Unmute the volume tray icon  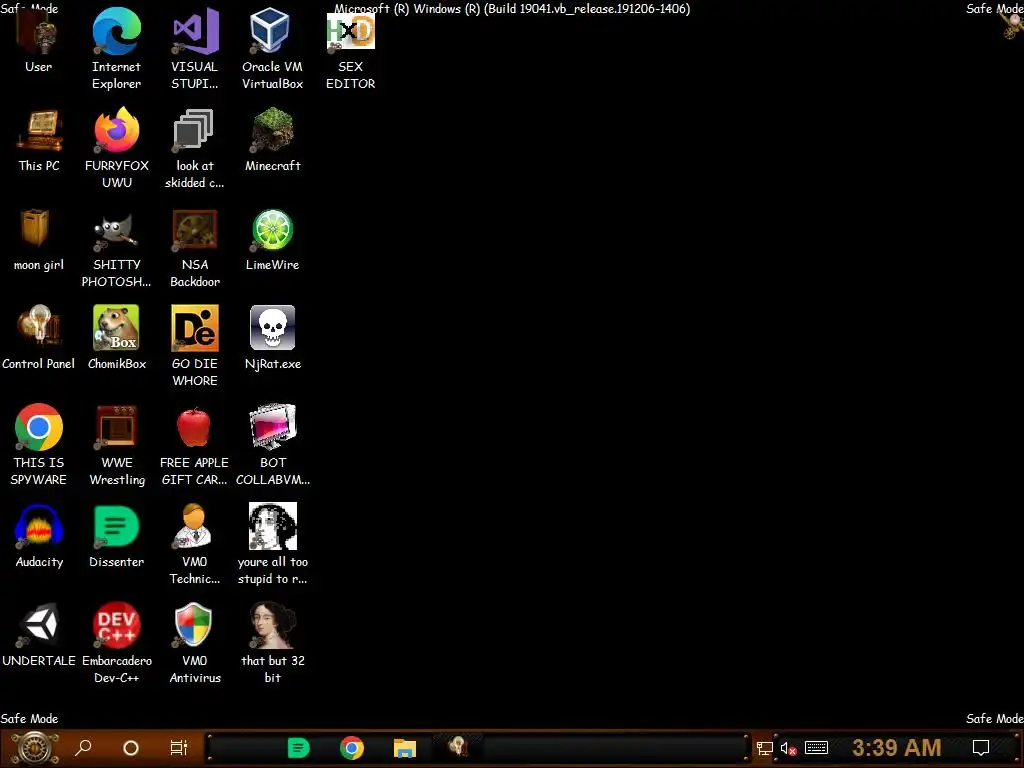[788, 748]
